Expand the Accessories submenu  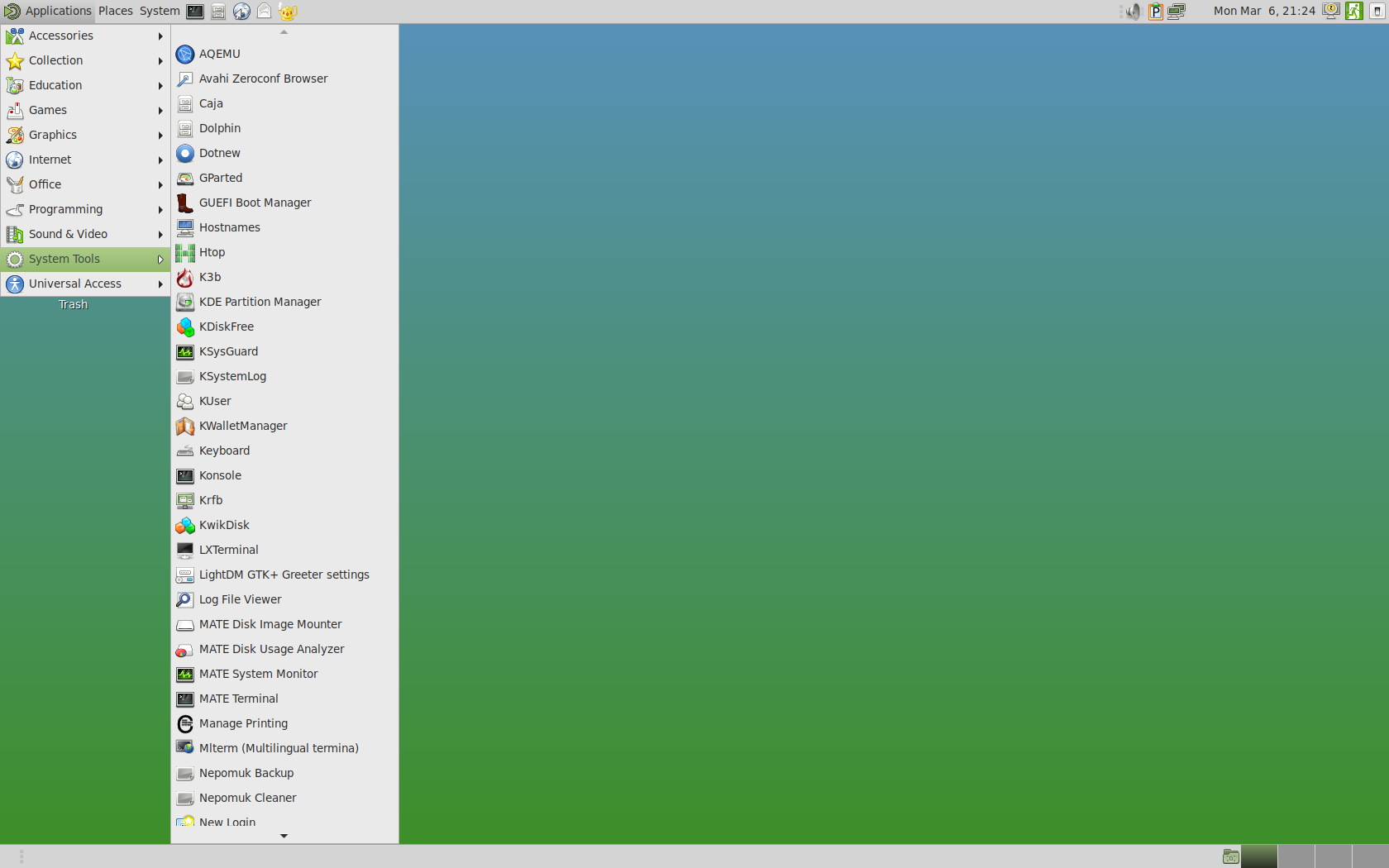point(85,36)
